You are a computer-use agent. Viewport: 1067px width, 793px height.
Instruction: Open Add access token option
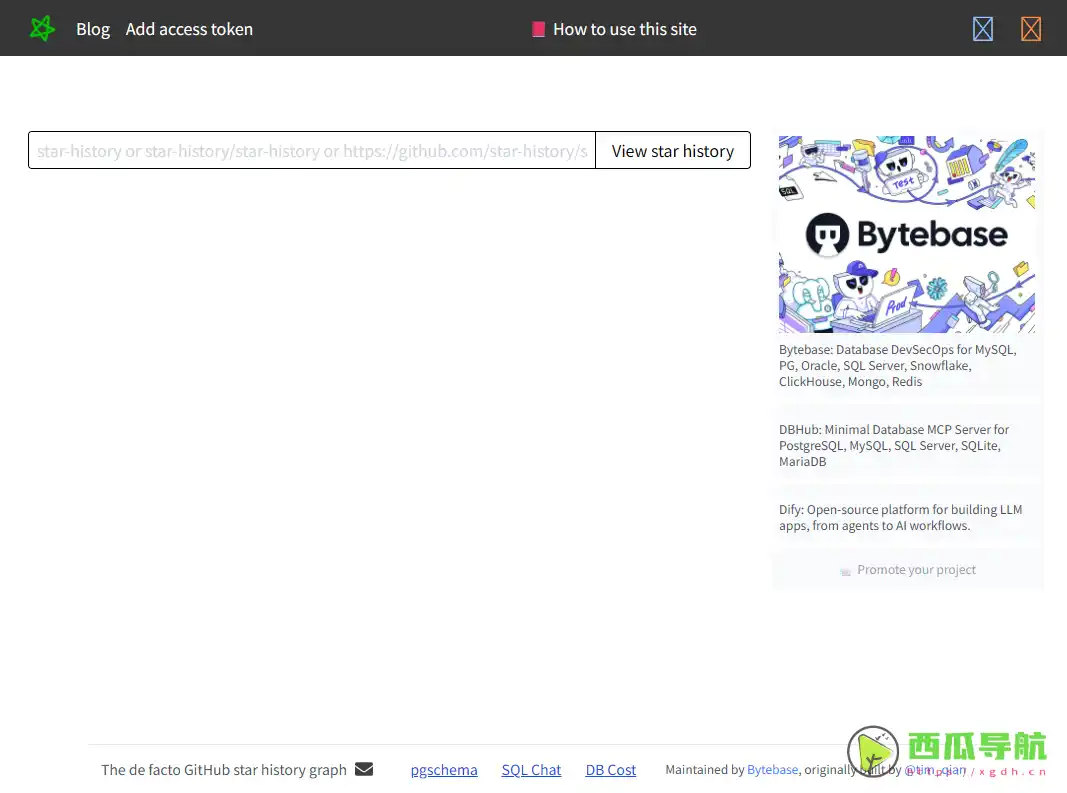tap(189, 29)
